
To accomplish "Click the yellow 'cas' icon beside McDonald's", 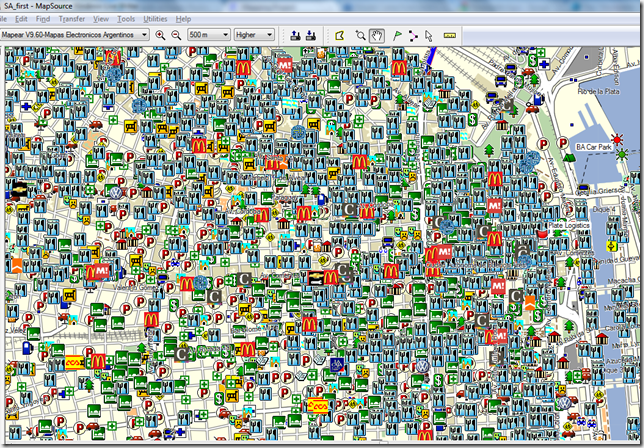I will 75,363.
